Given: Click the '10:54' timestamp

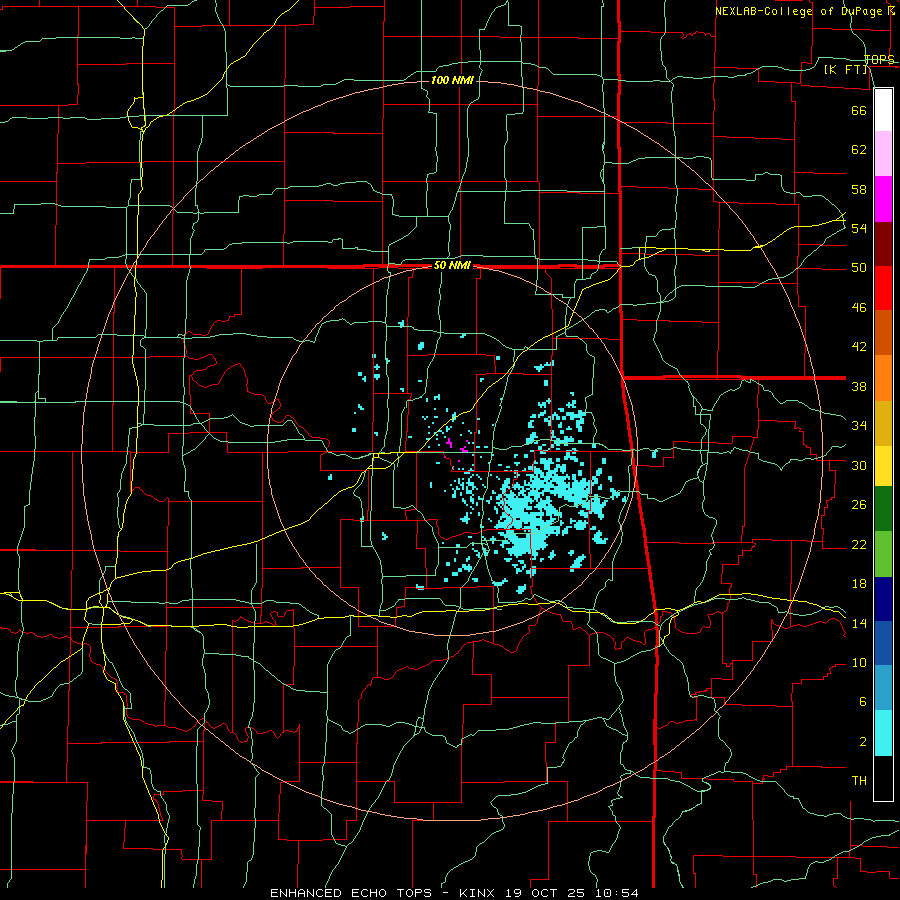Looking at the screenshot, I should (x=616, y=893).
